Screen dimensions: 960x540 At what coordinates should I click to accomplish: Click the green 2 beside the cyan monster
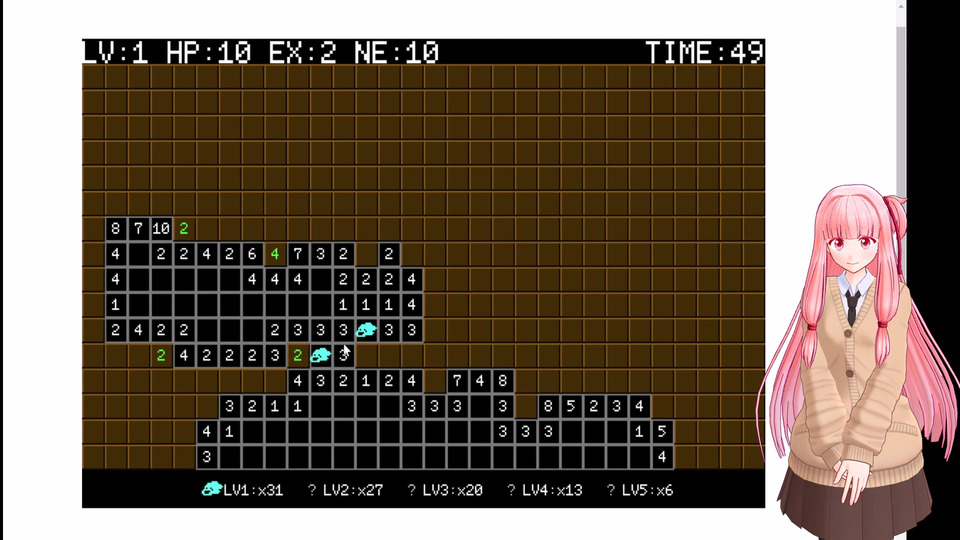point(298,355)
